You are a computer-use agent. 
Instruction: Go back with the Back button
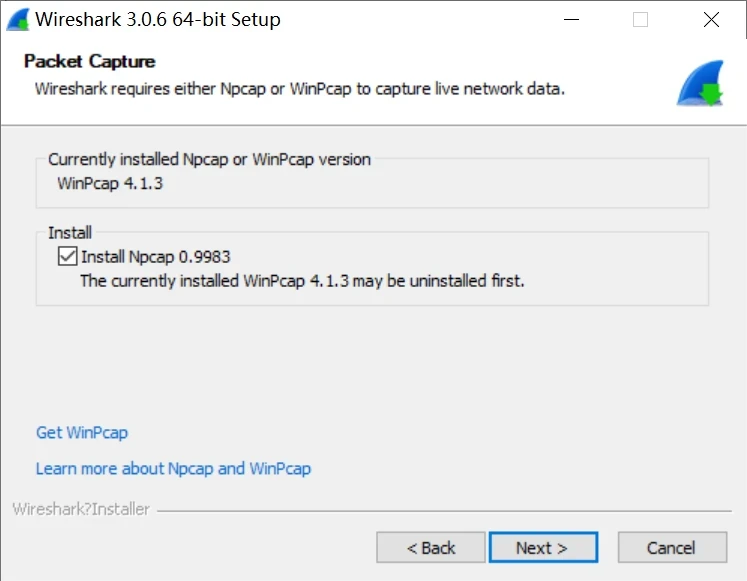(431, 547)
